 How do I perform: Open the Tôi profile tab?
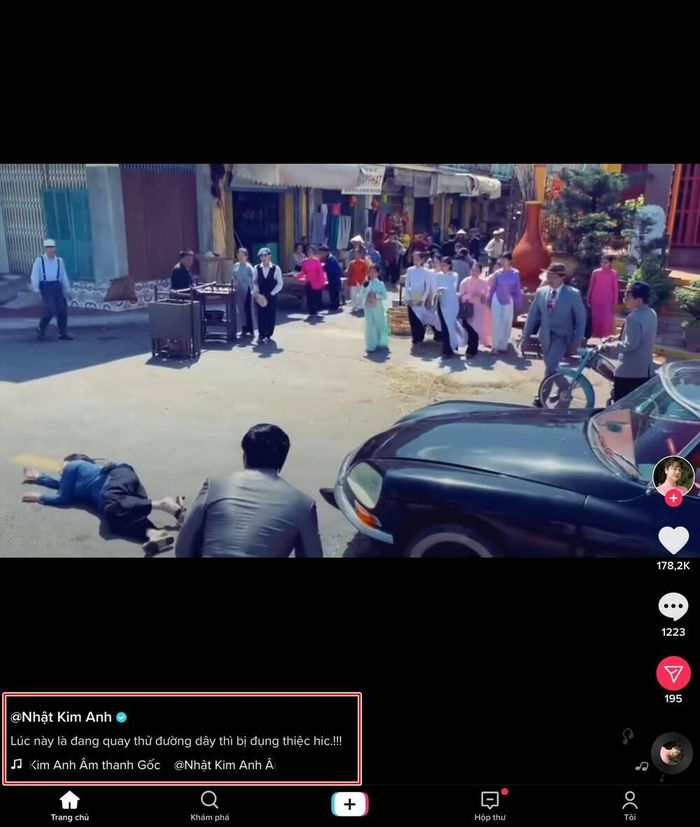[x=630, y=806]
